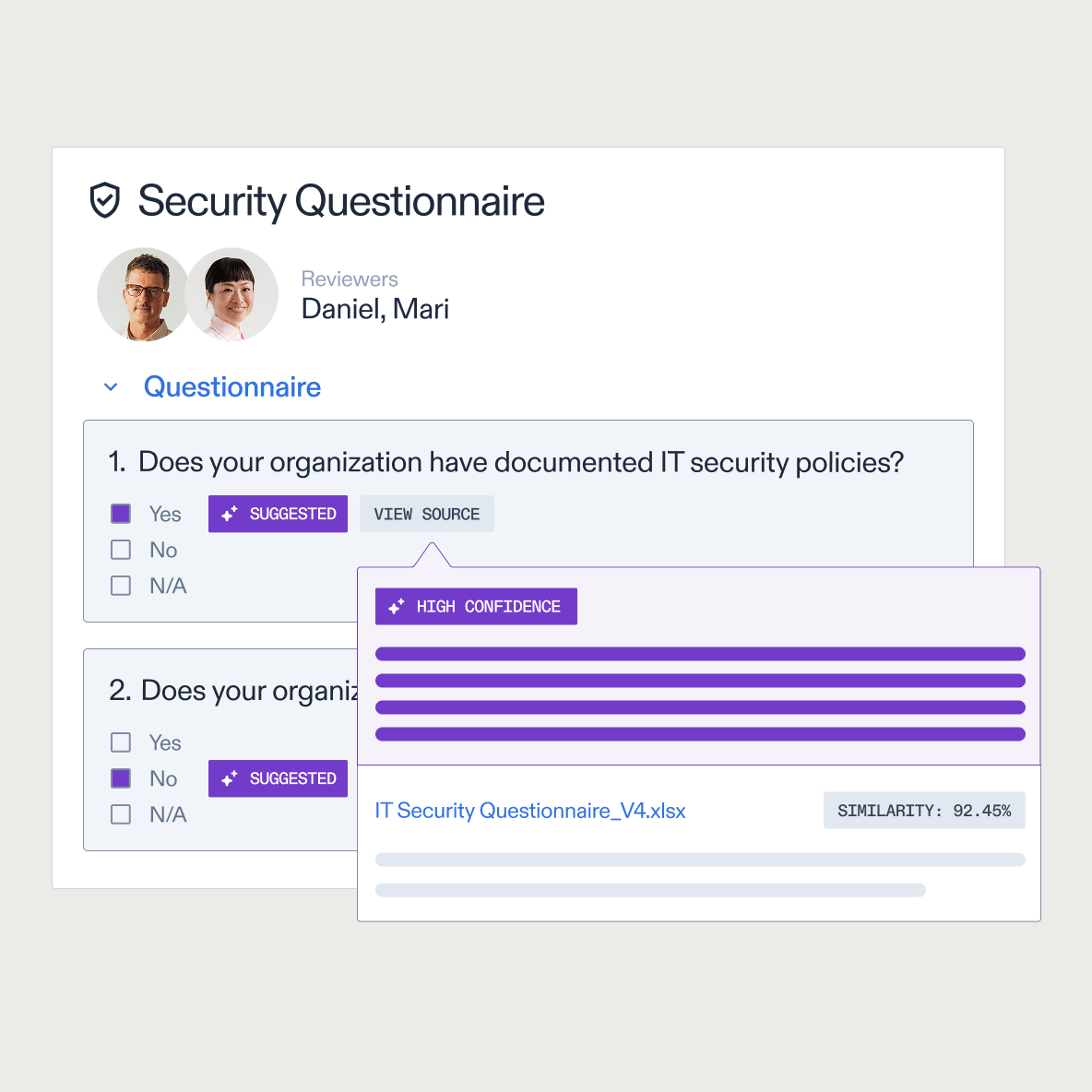Click Mari's reviewer avatar

point(232,293)
